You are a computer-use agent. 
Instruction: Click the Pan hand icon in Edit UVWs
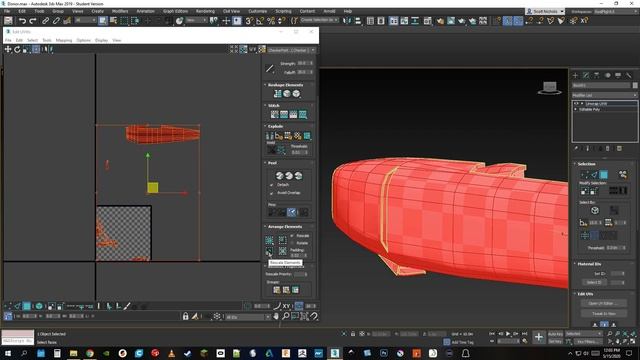coord(276,316)
